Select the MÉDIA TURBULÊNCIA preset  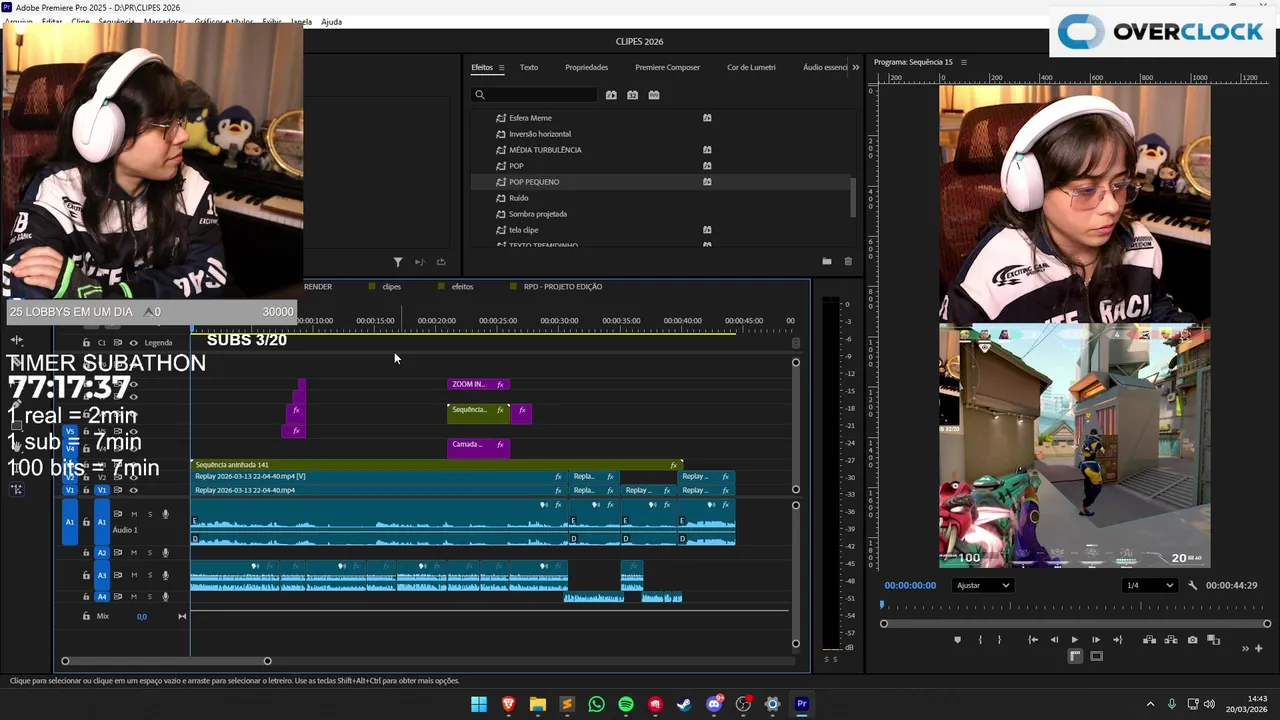tap(545, 150)
